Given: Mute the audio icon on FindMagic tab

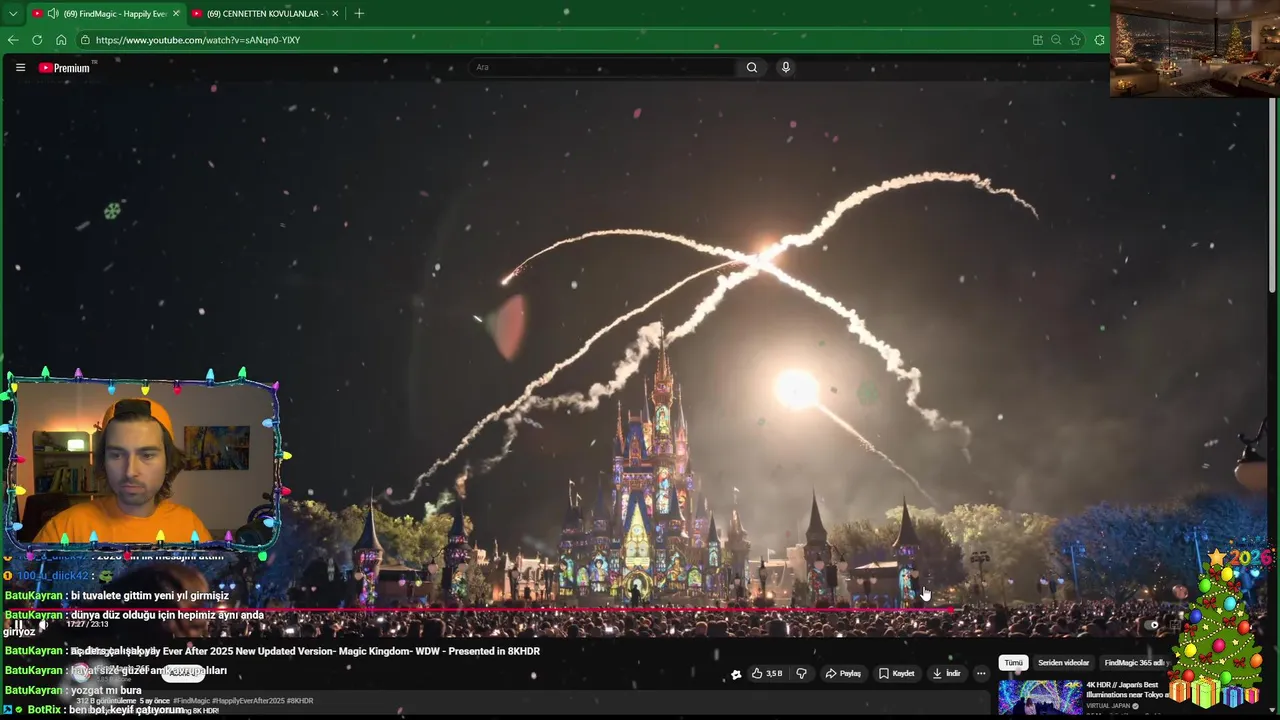Looking at the screenshot, I should click(52, 13).
